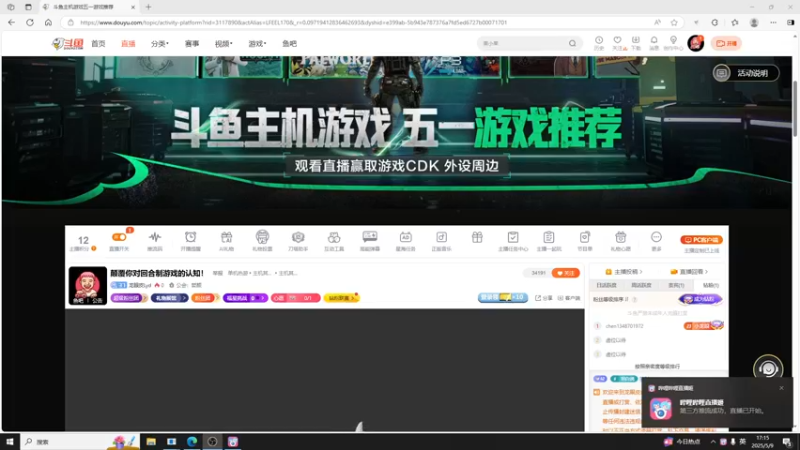This screenshot has width=800, height=450.
Task: Click the Douyu logo
Action: tap(67, 44)
